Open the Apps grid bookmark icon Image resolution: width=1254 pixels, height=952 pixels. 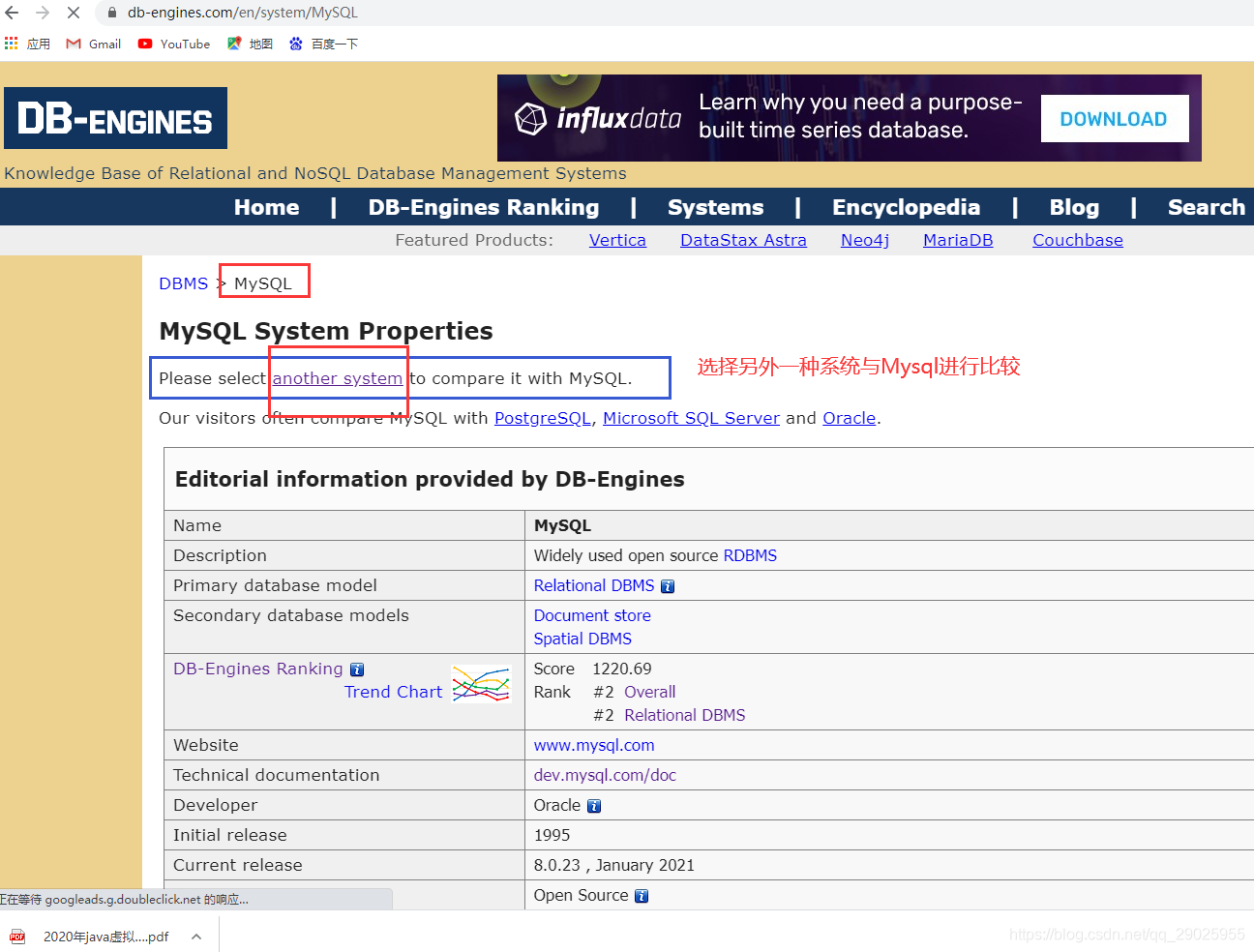pyautogui.click(x=12, y=44)
